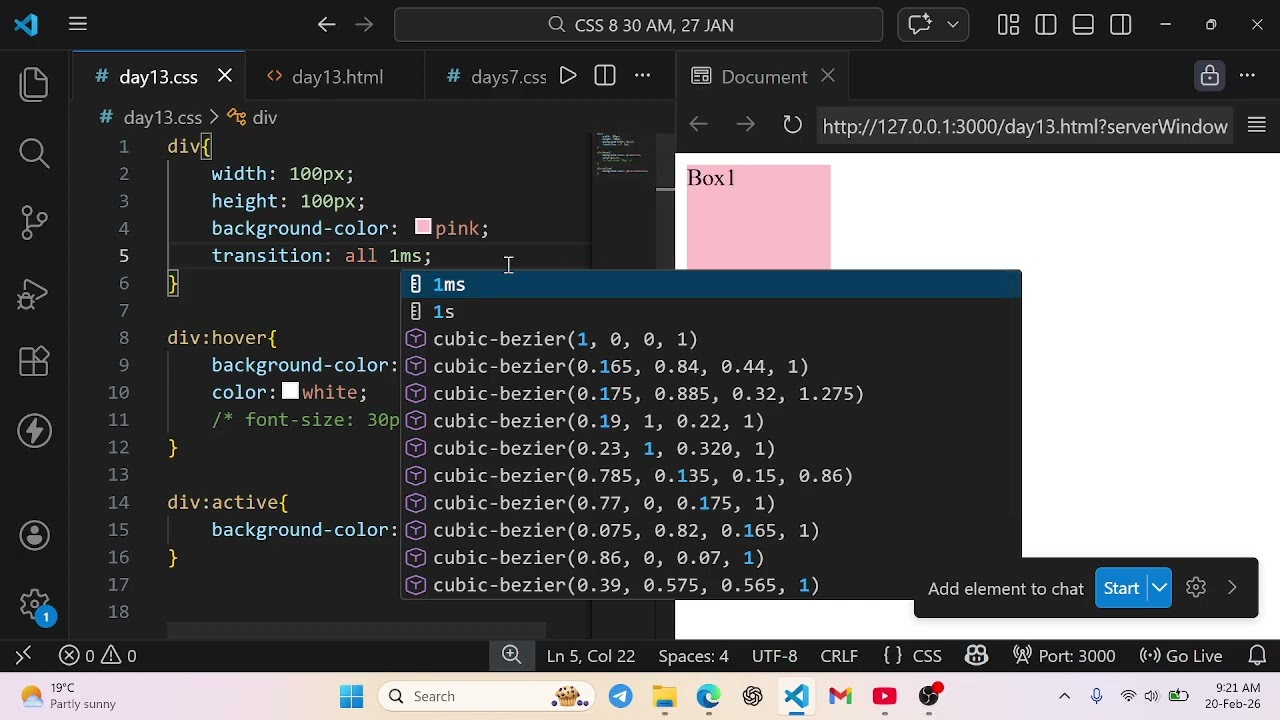This screenshot has width=1280, height=720.
Task: Expand the Start button dropdown arrow
Action: click(1159, 589)
